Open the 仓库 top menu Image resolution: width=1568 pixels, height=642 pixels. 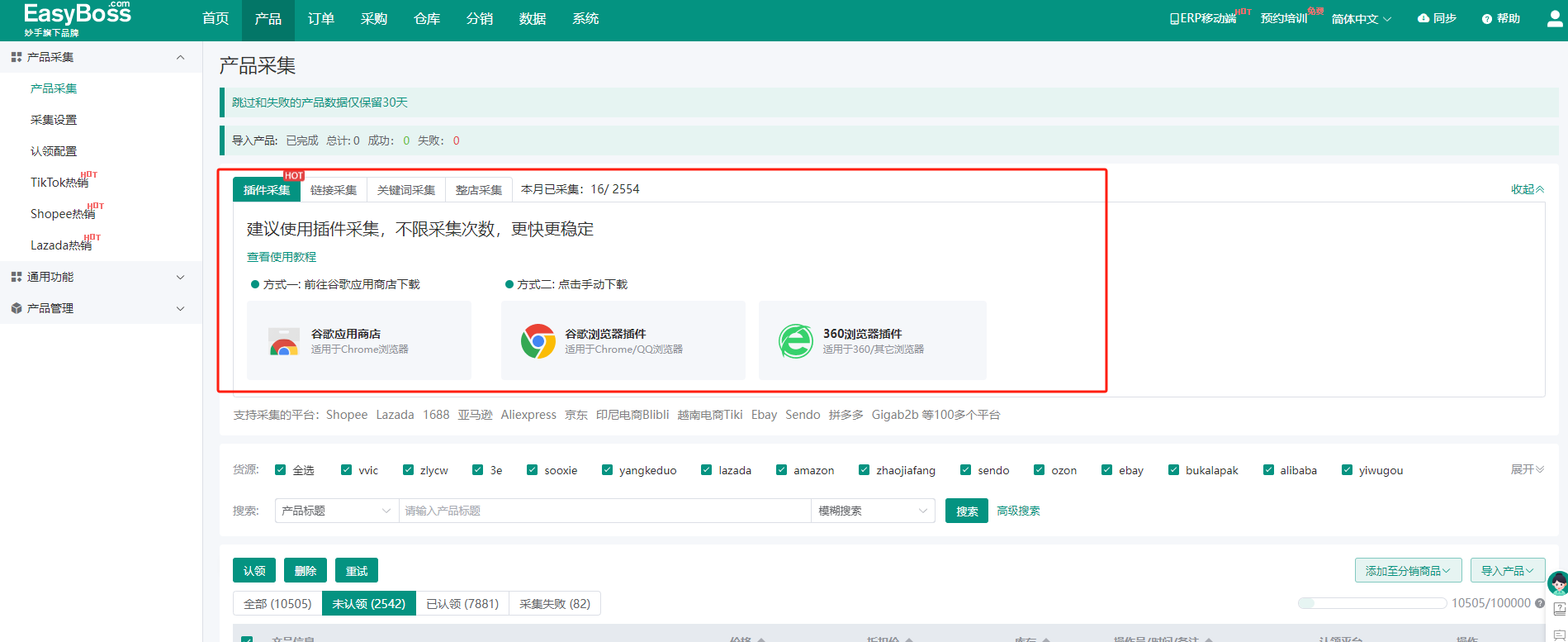[427, 19]
